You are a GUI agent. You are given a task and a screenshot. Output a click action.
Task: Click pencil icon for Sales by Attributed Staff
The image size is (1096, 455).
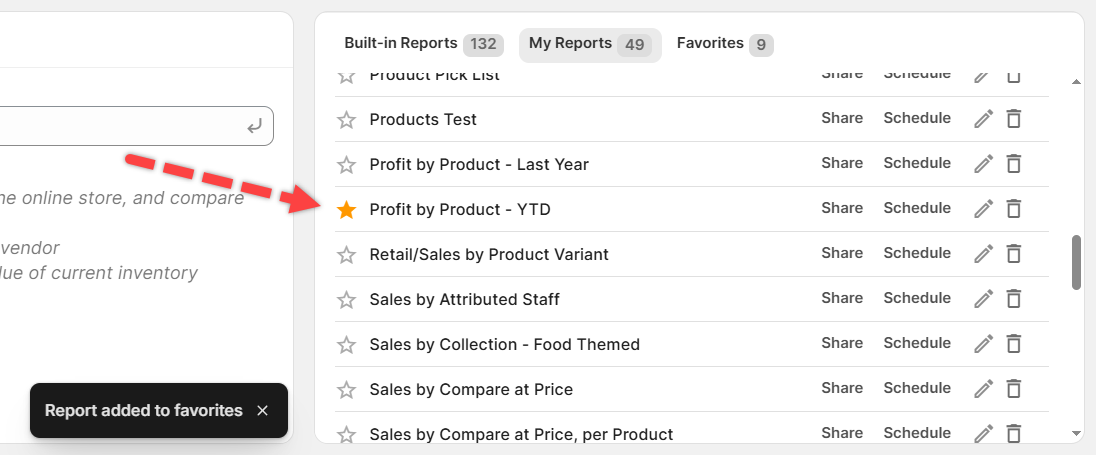pos(984,299)
